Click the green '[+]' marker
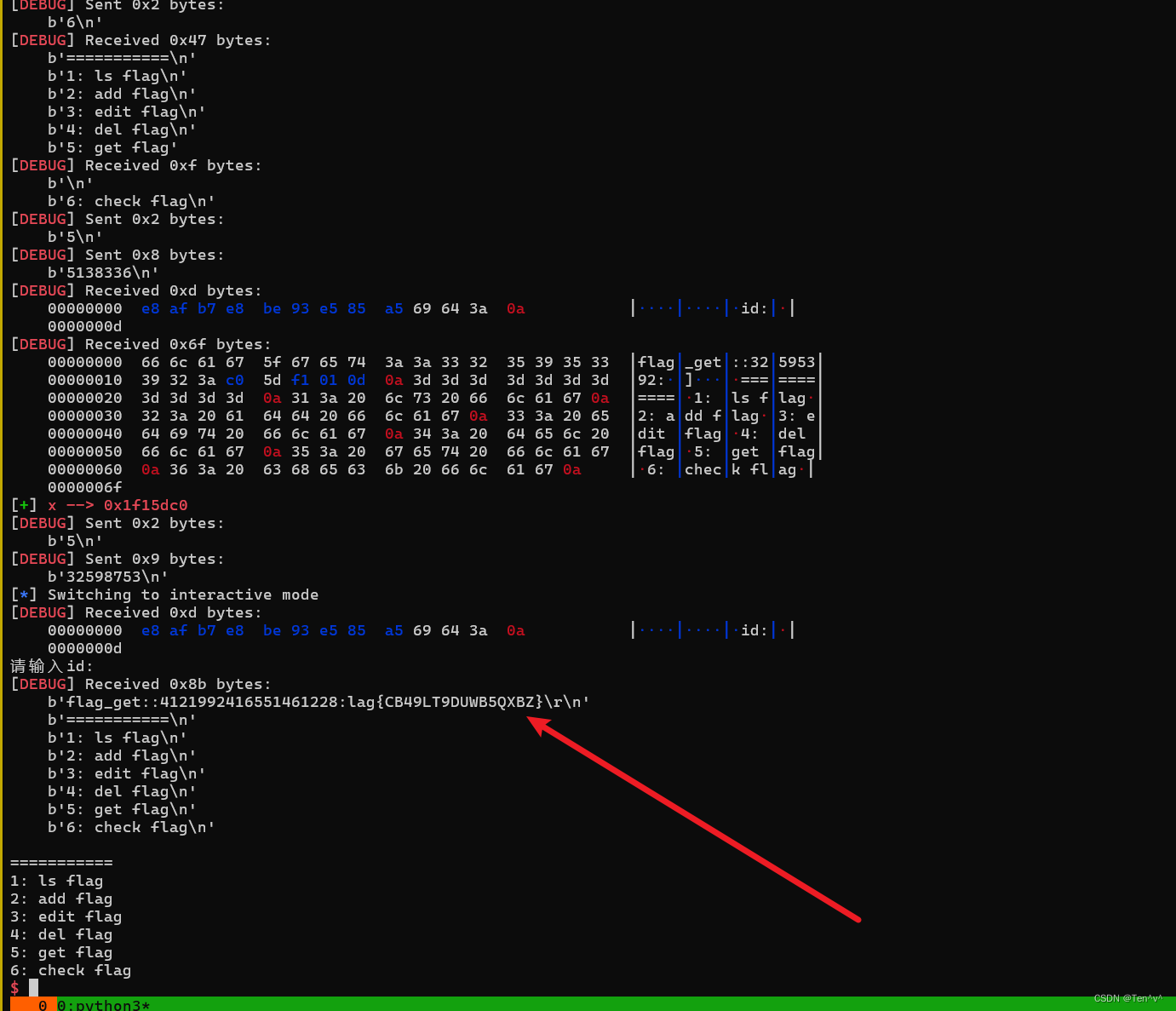The height and width of the screenshot is (1011, 1176). pos(24,505)
